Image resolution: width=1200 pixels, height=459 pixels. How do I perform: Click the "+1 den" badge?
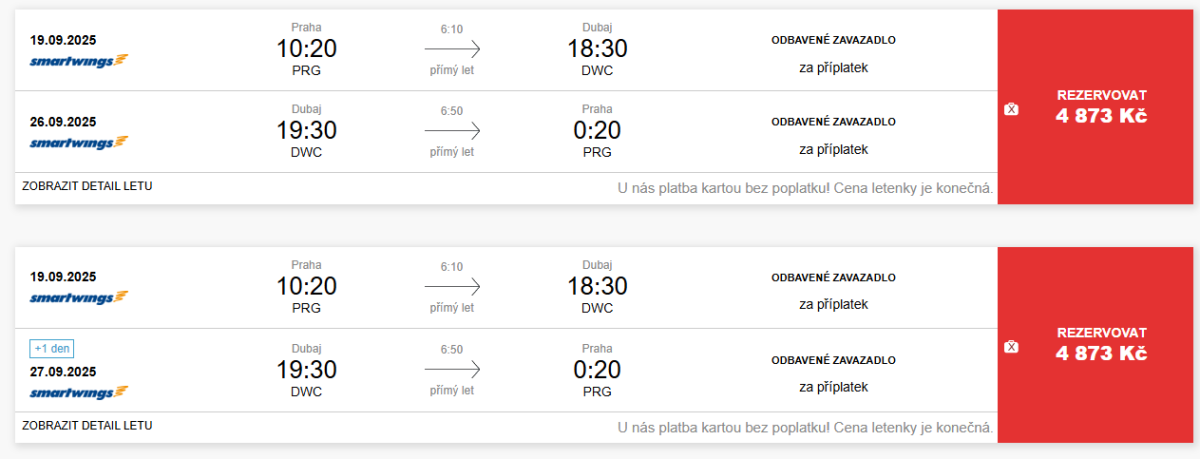coord(52,349)
